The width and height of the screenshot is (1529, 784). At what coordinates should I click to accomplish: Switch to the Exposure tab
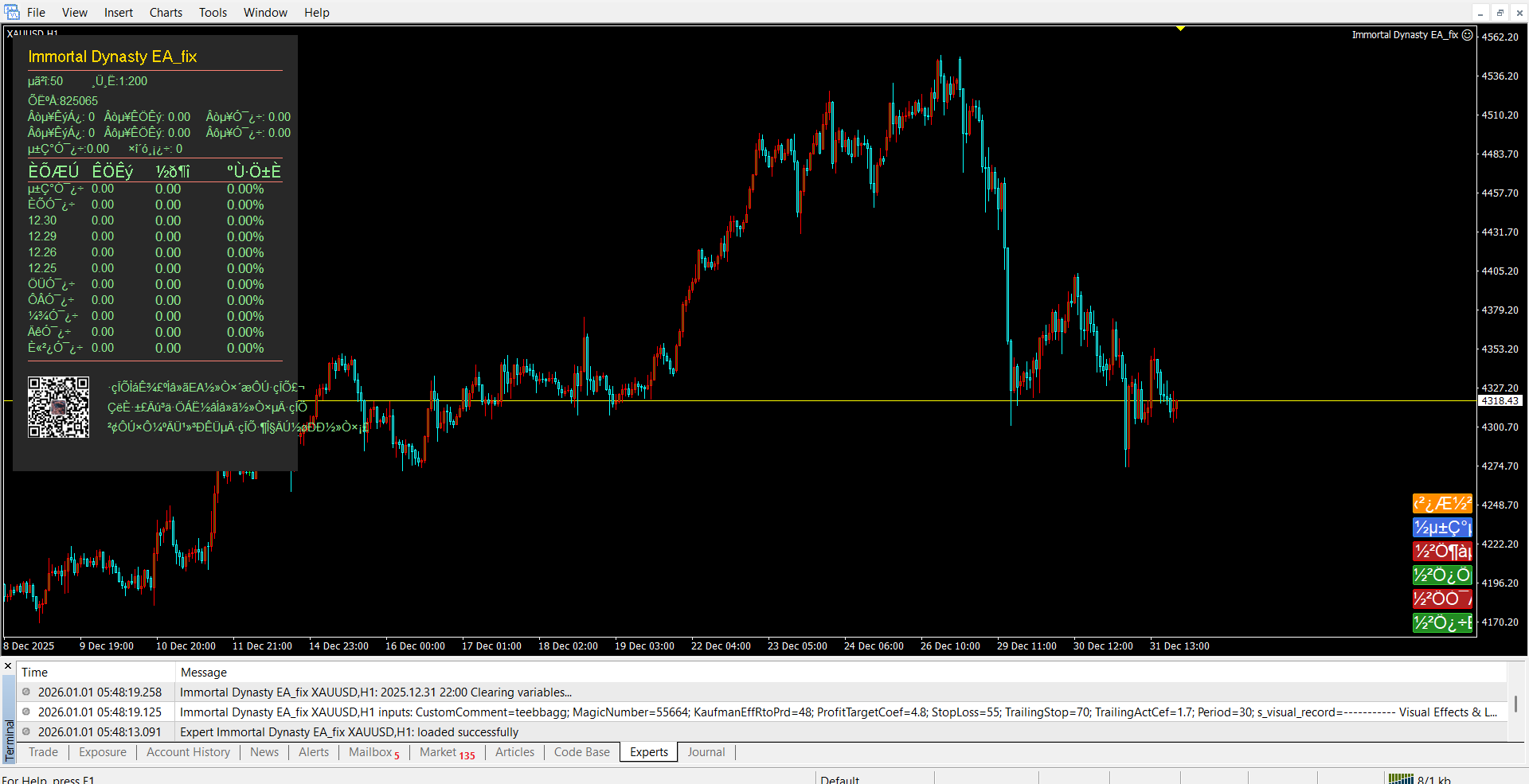click(x=103, y=752)
